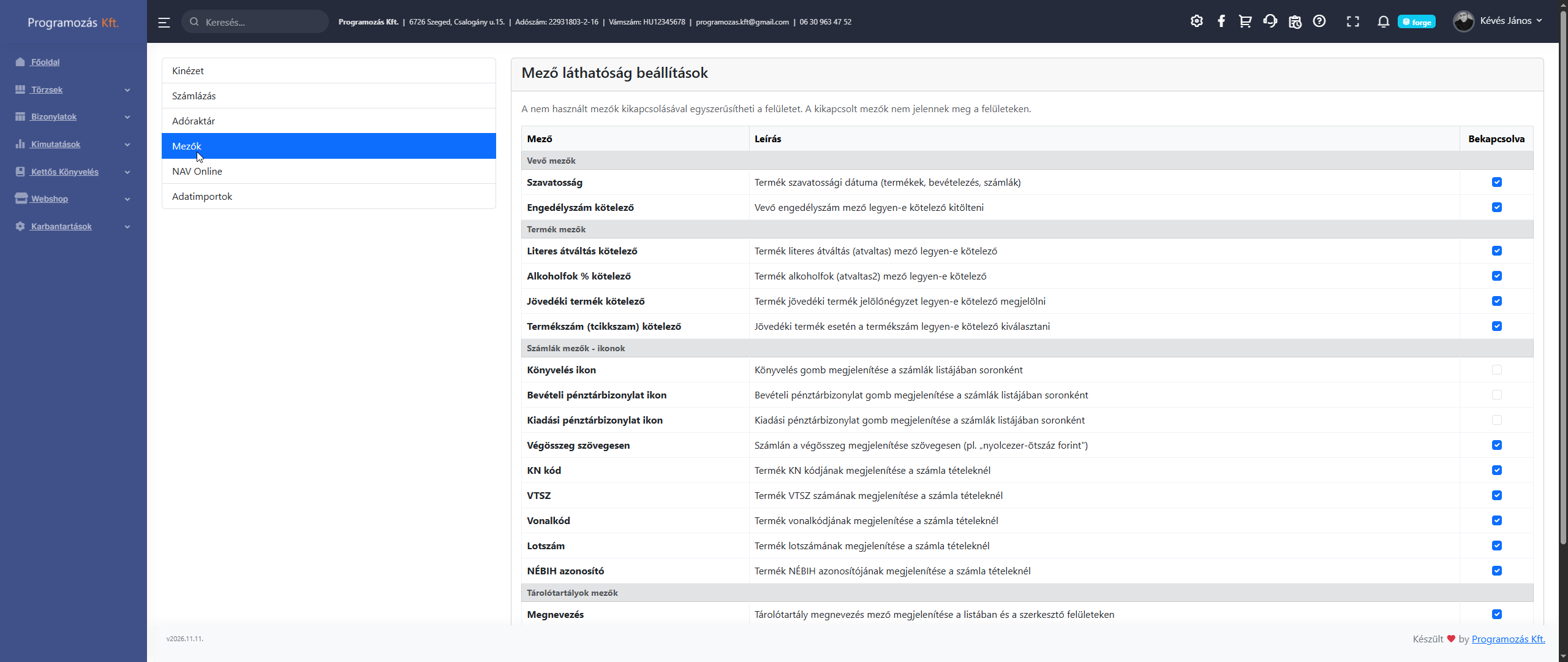
Task: Open the notifications bell
Action: point(1383,21)
